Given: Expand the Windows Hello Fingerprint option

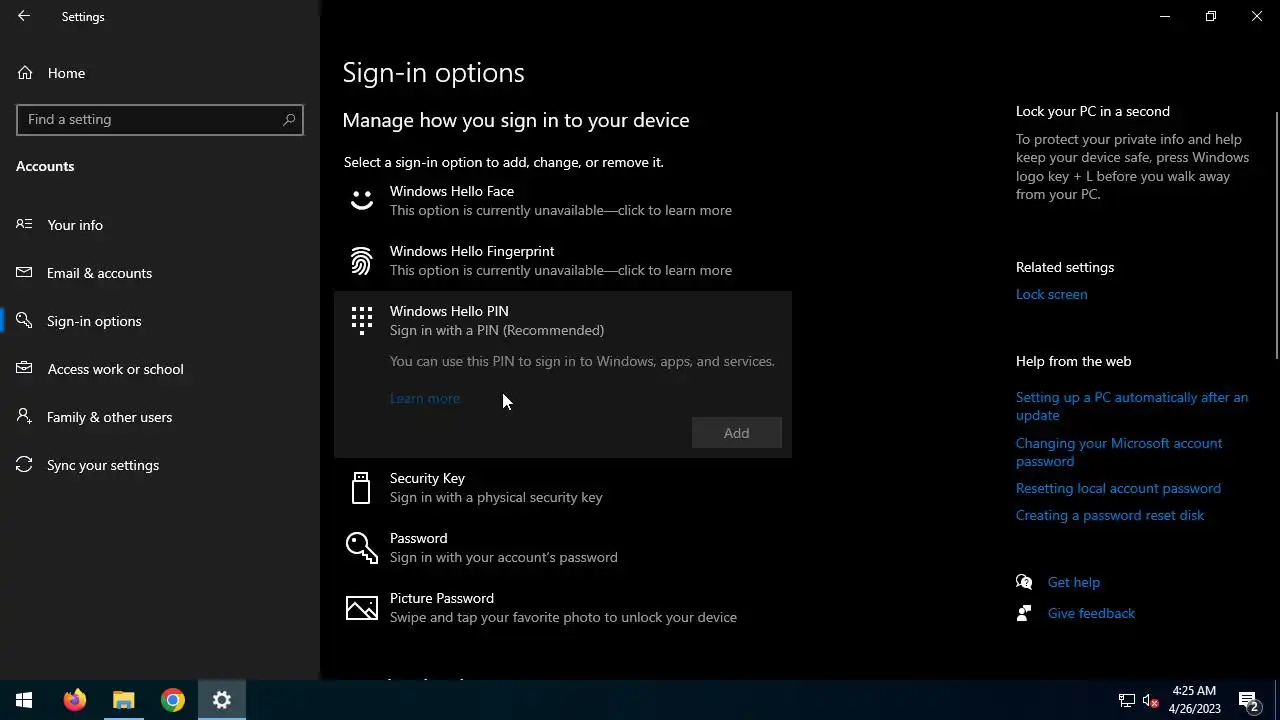Looking at the screenshot, I should 563,261.
